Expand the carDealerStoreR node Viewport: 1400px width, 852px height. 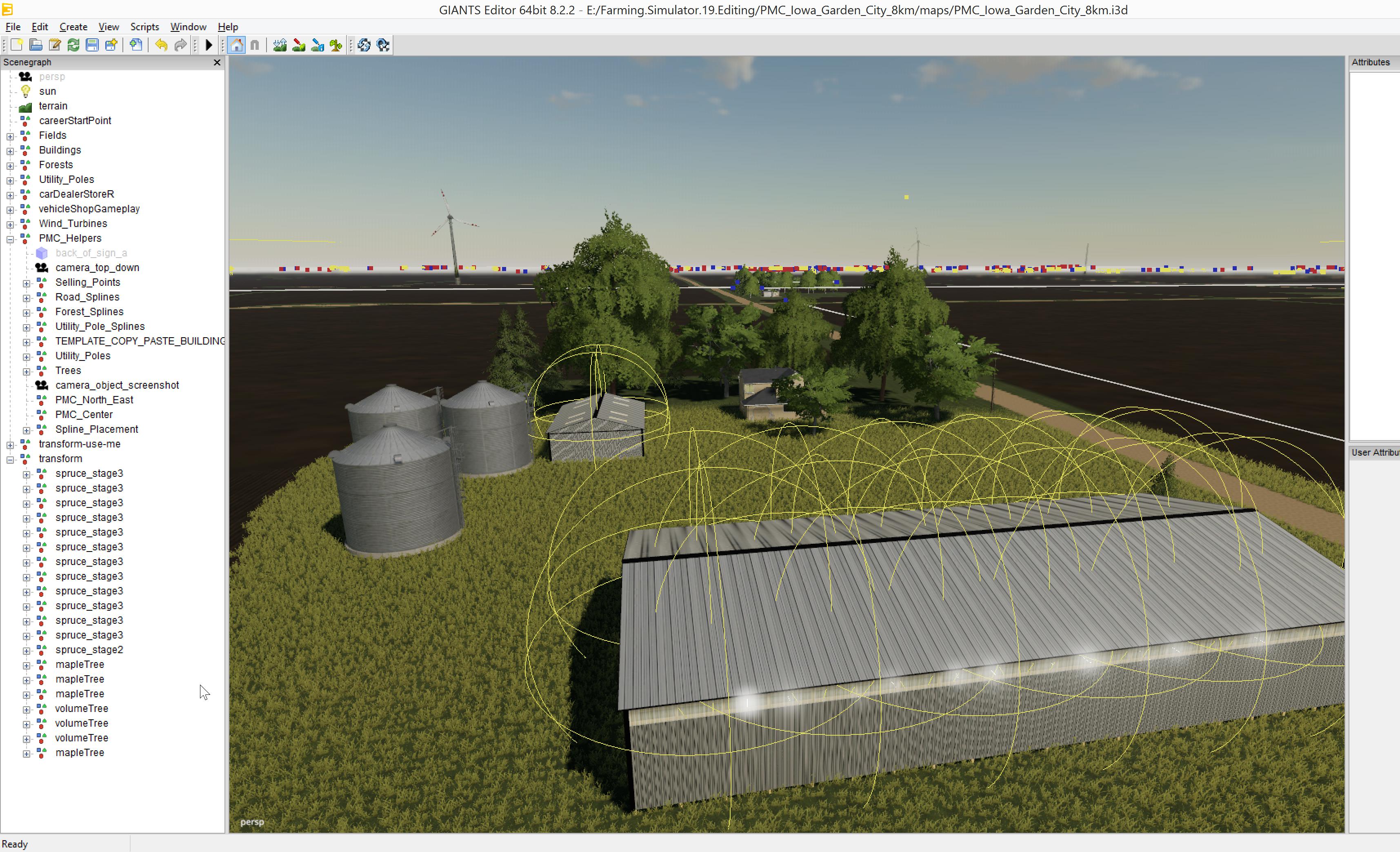click(10, 195)
